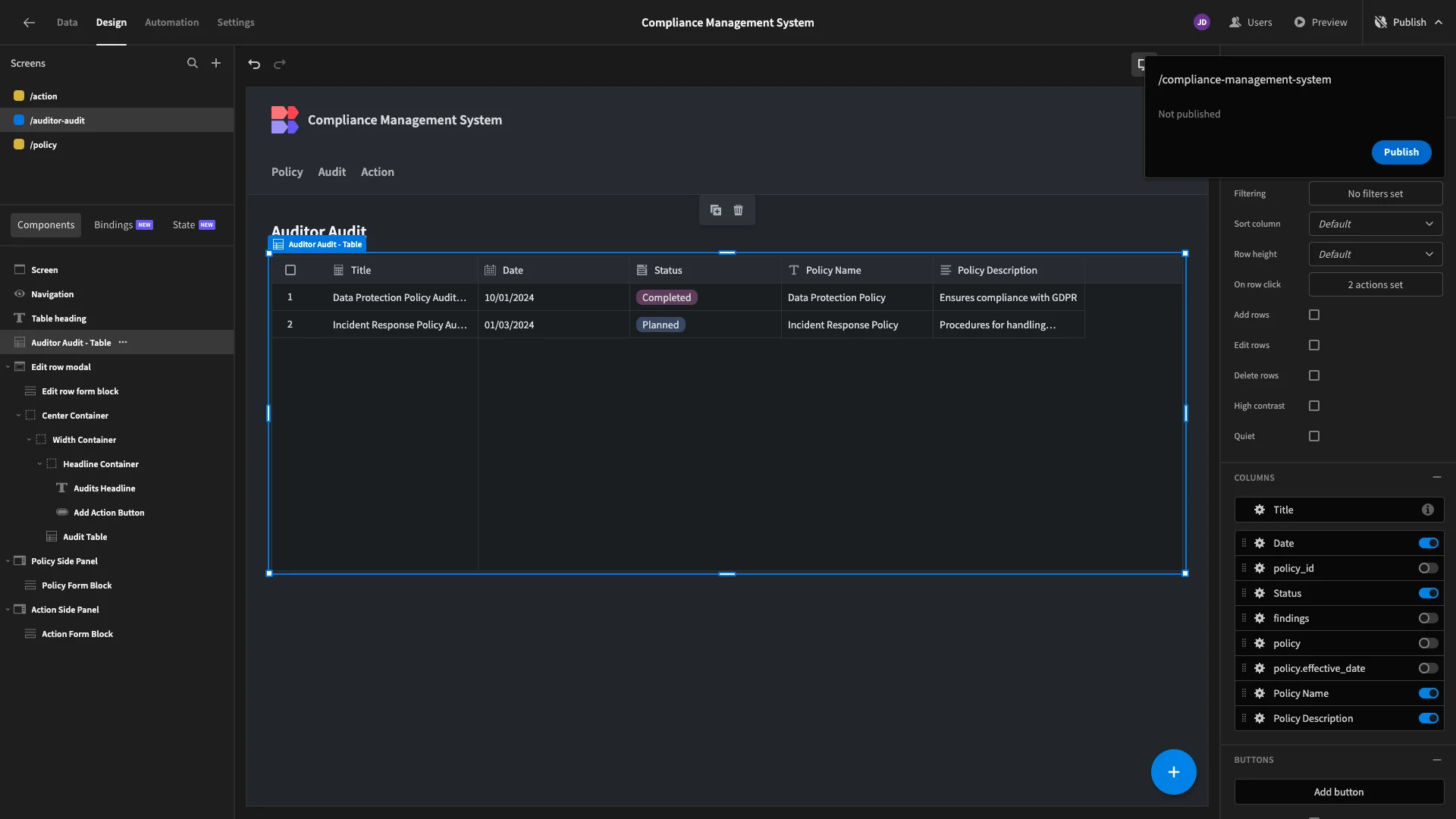
Task: Switch to the Automation tab
Action: point(172,23)
